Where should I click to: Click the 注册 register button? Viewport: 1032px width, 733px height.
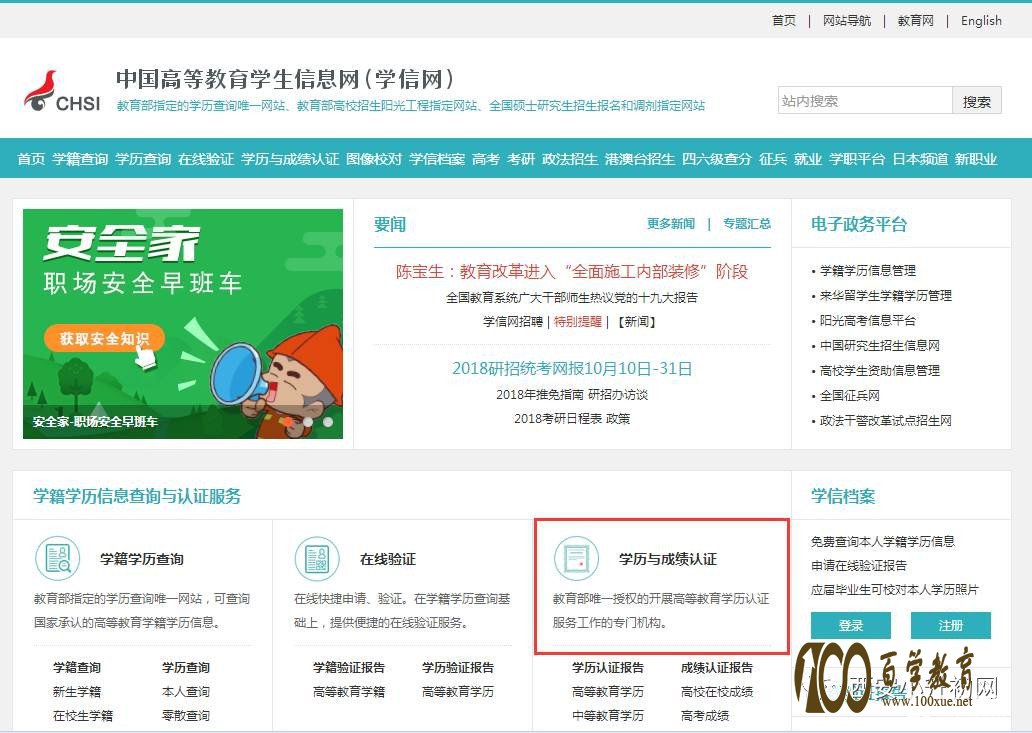click(x=950, y=625)
